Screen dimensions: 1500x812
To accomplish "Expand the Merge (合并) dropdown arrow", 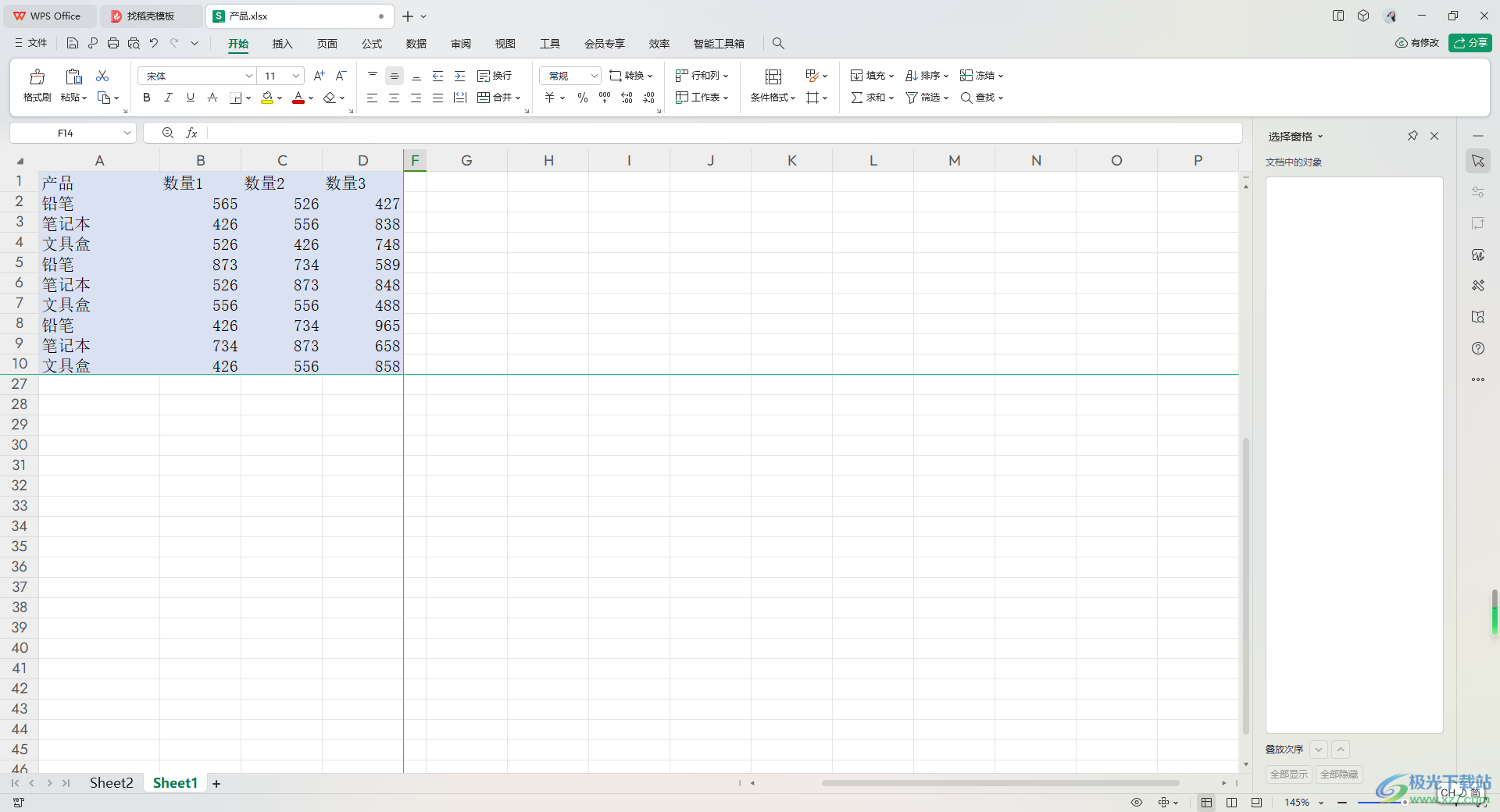I will 518,98.
